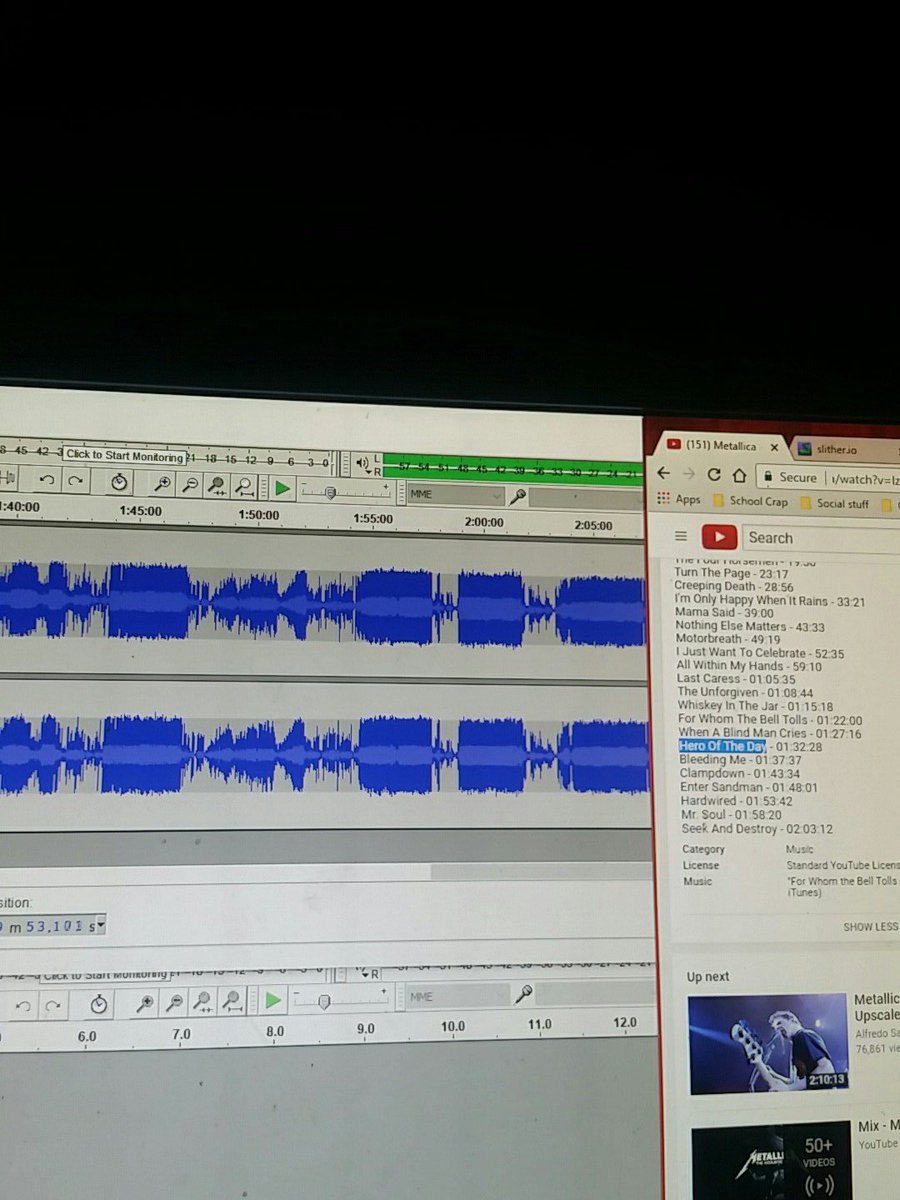Click the 11.0 mark on lower timeline
The height and width of the screenshot is (1200, 900).
(539, 1025)
